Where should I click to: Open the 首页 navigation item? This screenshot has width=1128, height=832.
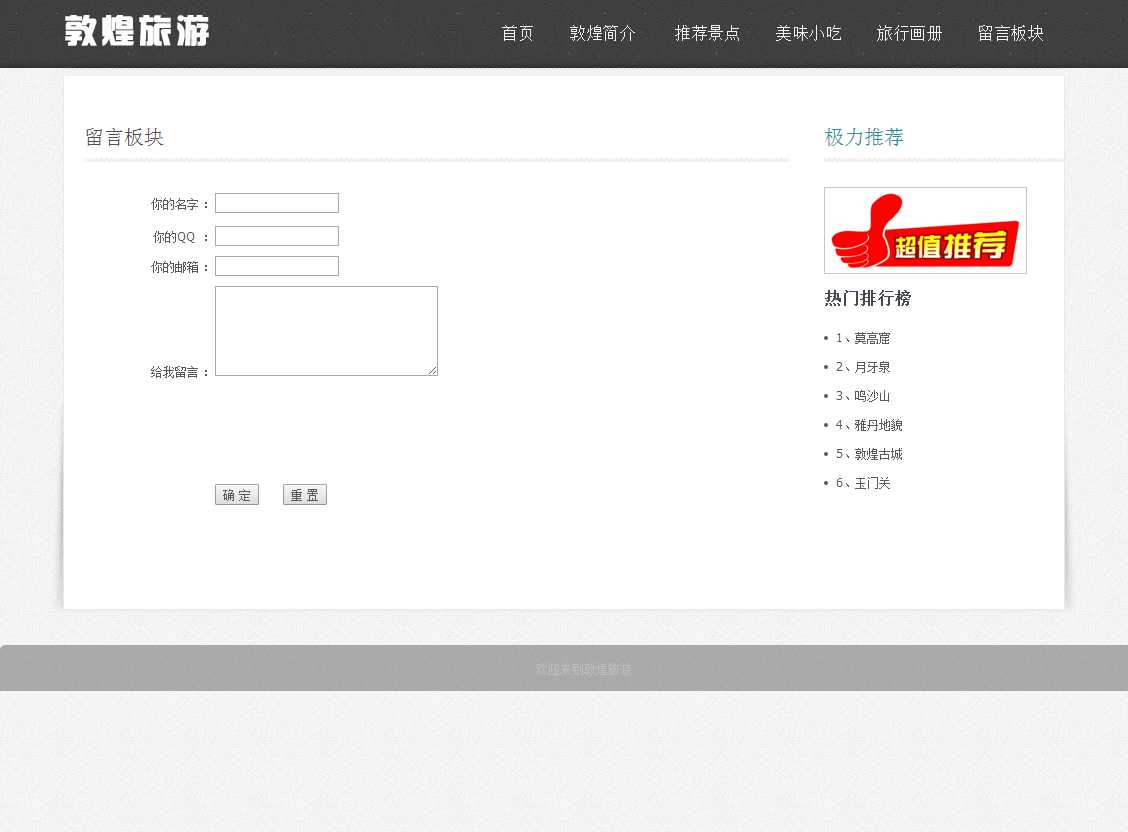pos(517,33)
